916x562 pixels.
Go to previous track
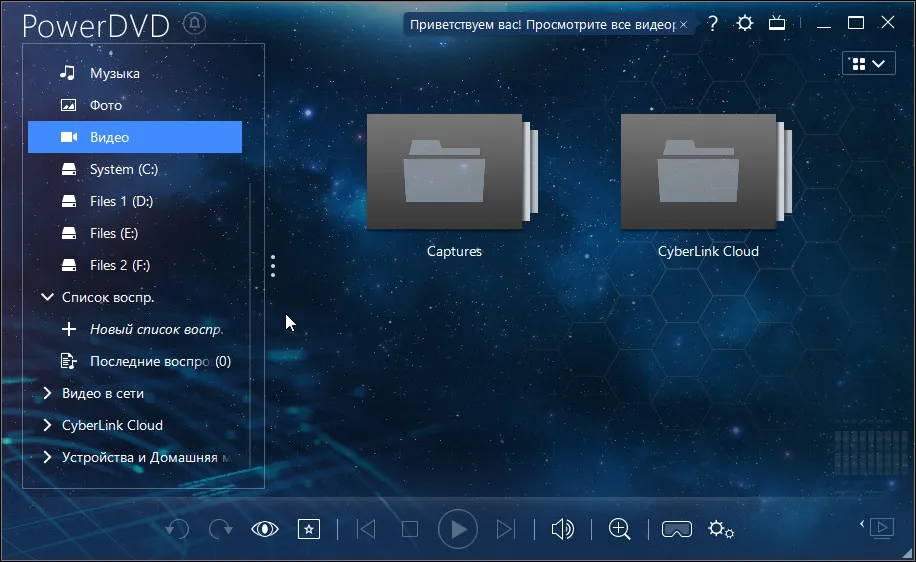[366, 529]
